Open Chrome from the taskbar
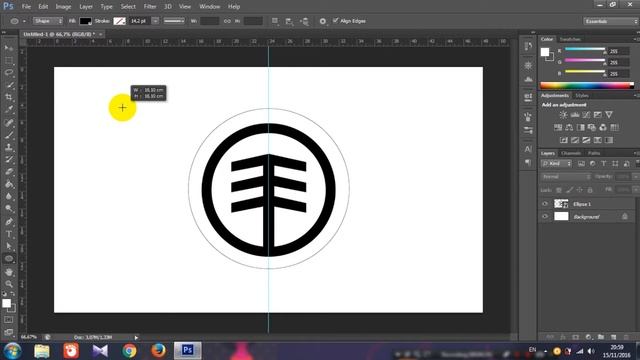The height and width of the screenshot is (360, 640). 129,351
